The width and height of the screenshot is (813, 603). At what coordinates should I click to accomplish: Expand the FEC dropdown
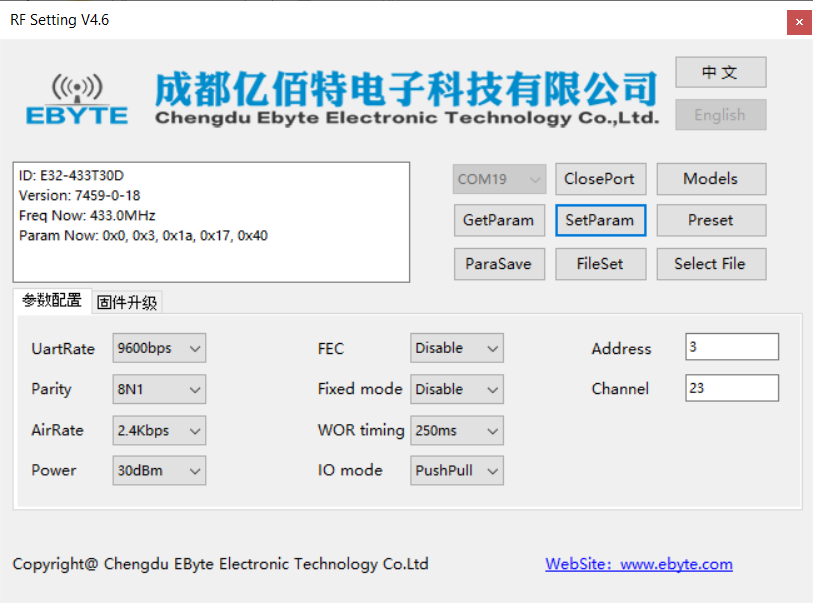[x=457, y=348]
